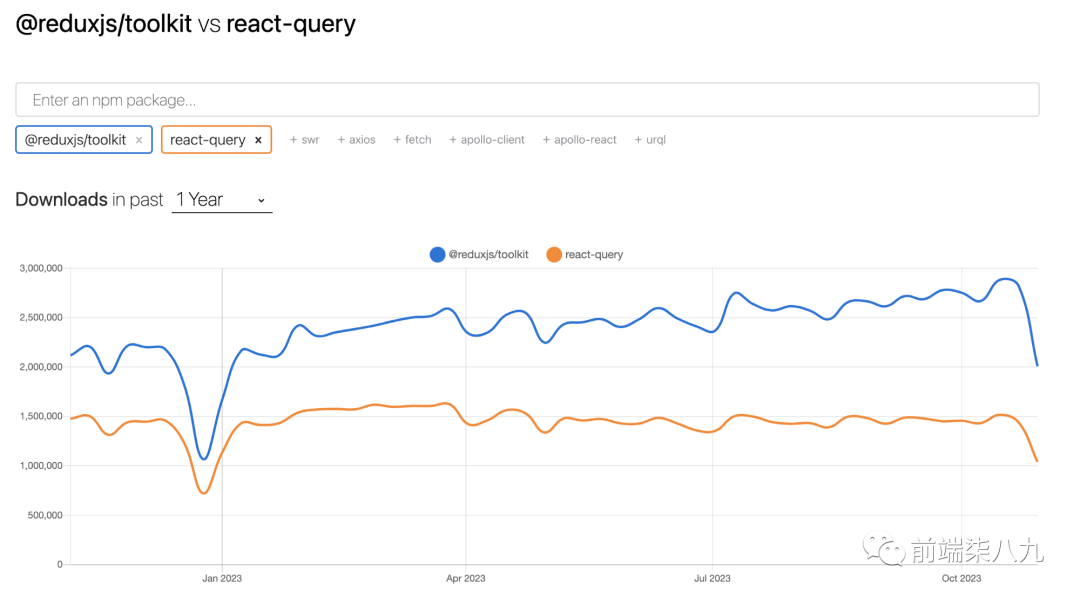Add the axios package suggestion
The image size is (1080, 598).
pyautogui.click(x=356, y=140)
